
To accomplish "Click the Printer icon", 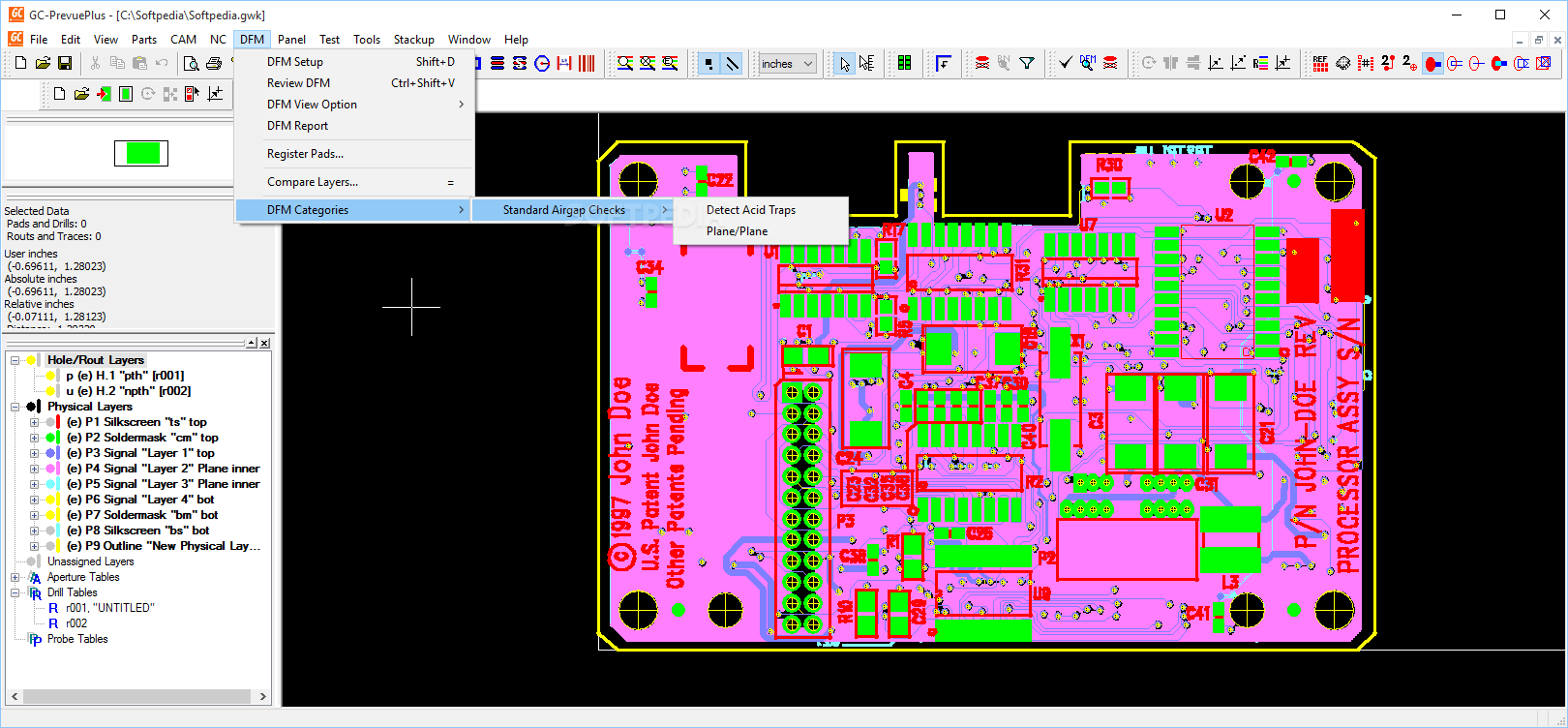I will [x=214, y=63].
